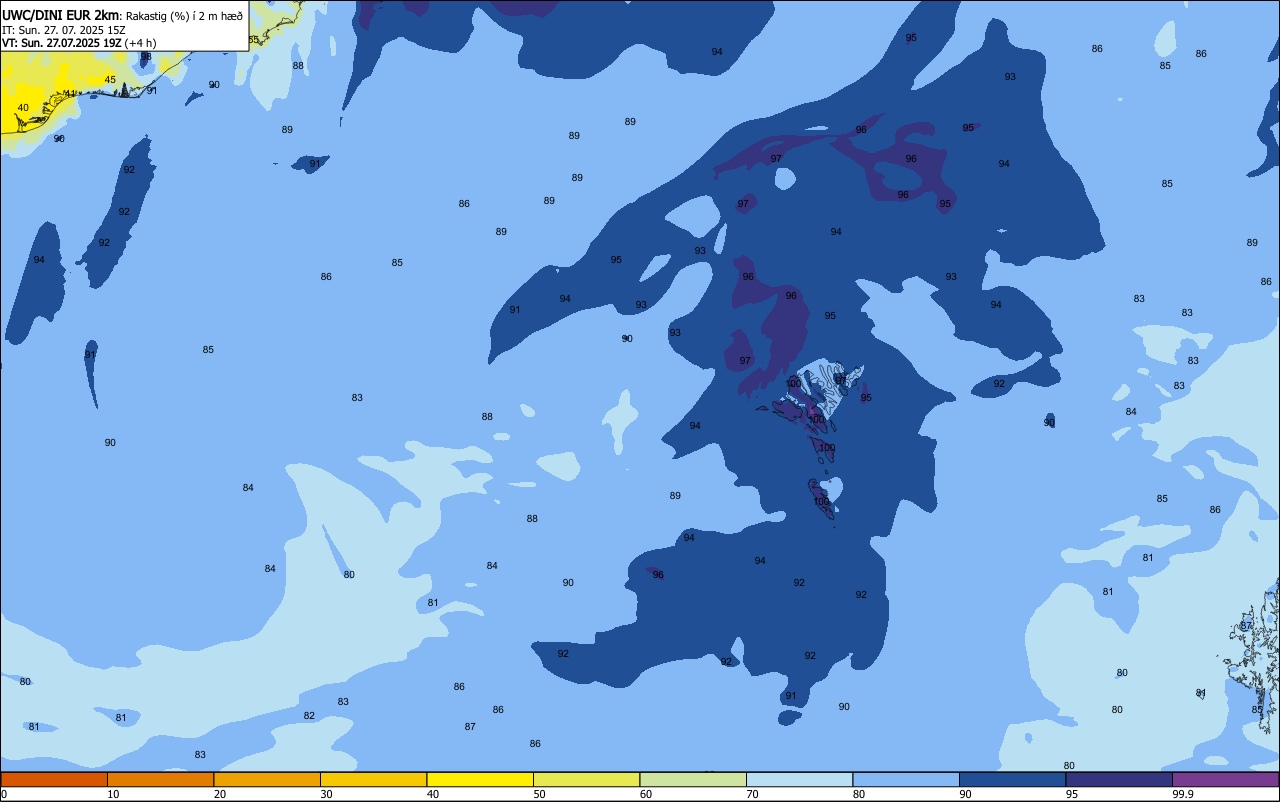Click the '60' legend tick label

pos(646,794)
